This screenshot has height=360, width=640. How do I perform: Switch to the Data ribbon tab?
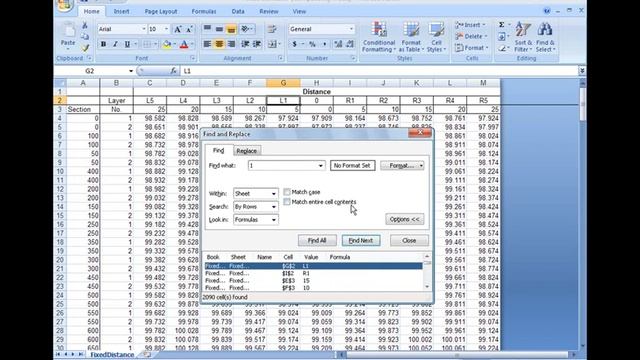(x=238, y=11)
